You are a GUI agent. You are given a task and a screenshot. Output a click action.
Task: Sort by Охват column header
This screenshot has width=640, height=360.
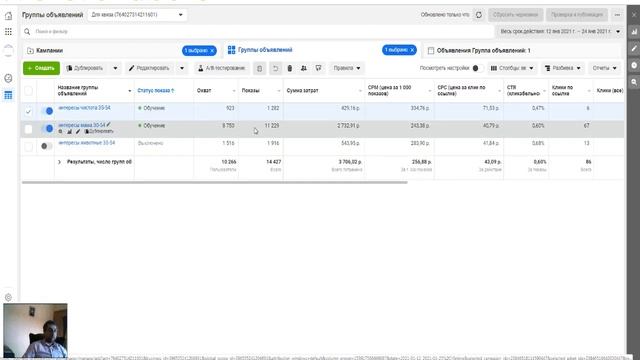tap(204, 90)
